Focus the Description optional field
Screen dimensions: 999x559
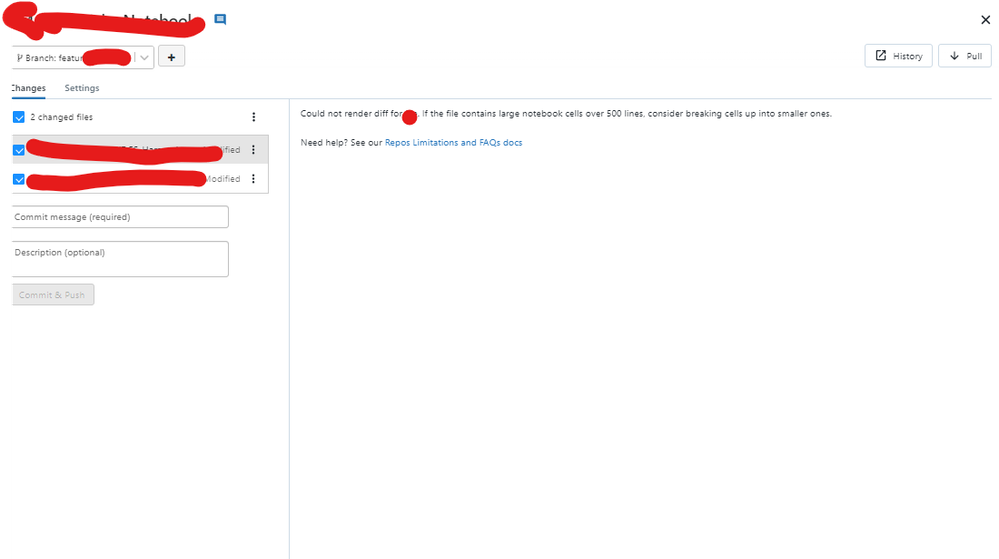120,259
